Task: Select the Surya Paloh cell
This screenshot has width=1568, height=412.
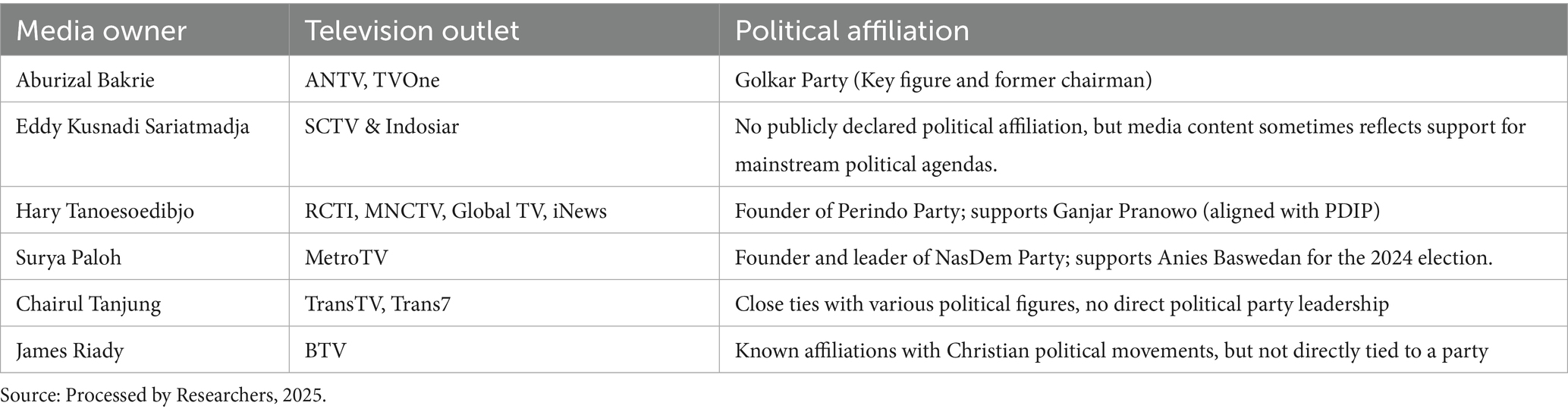Action: click(68, 257)
